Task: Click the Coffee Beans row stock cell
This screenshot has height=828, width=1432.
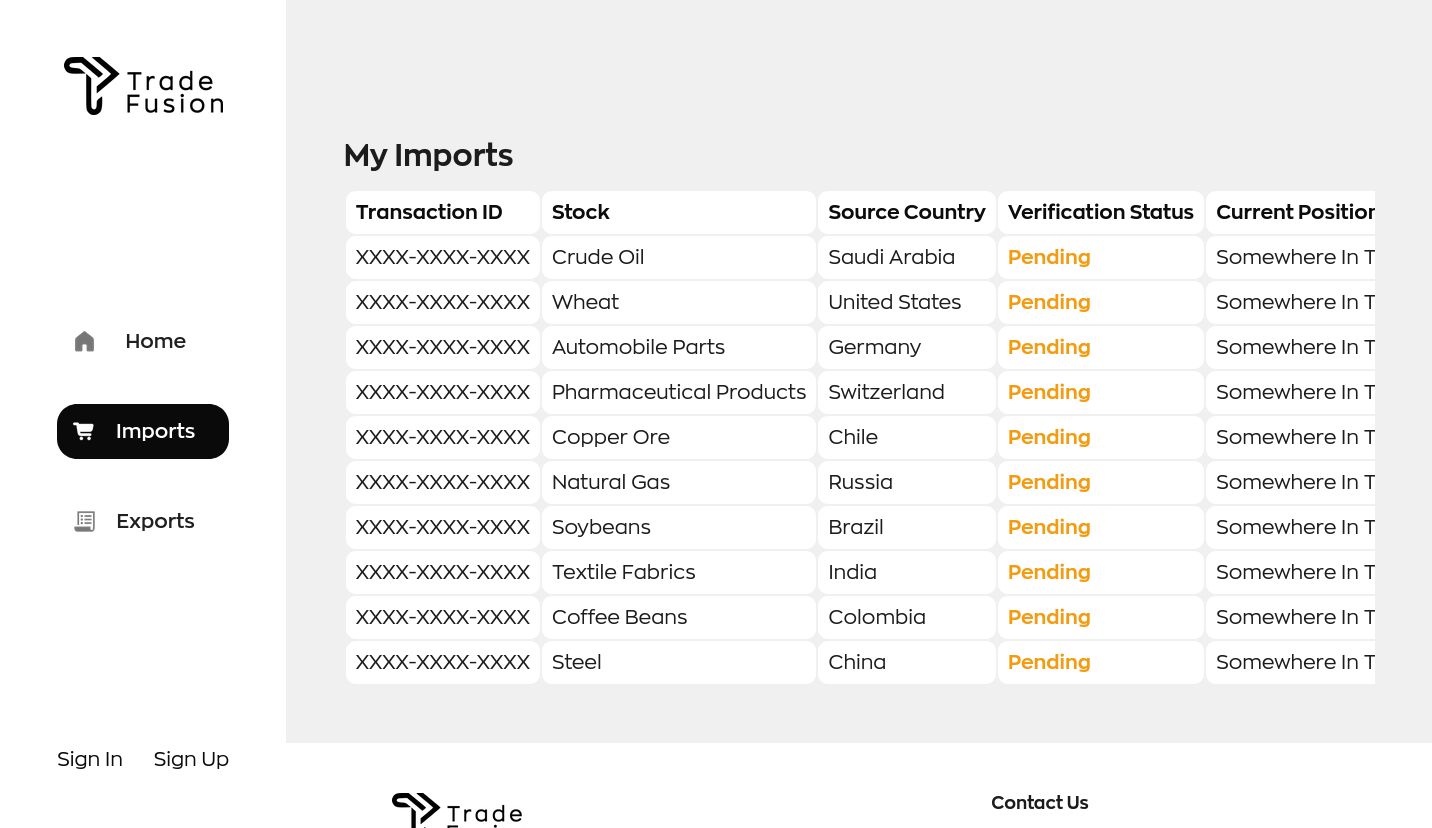Action: point(620,617)
